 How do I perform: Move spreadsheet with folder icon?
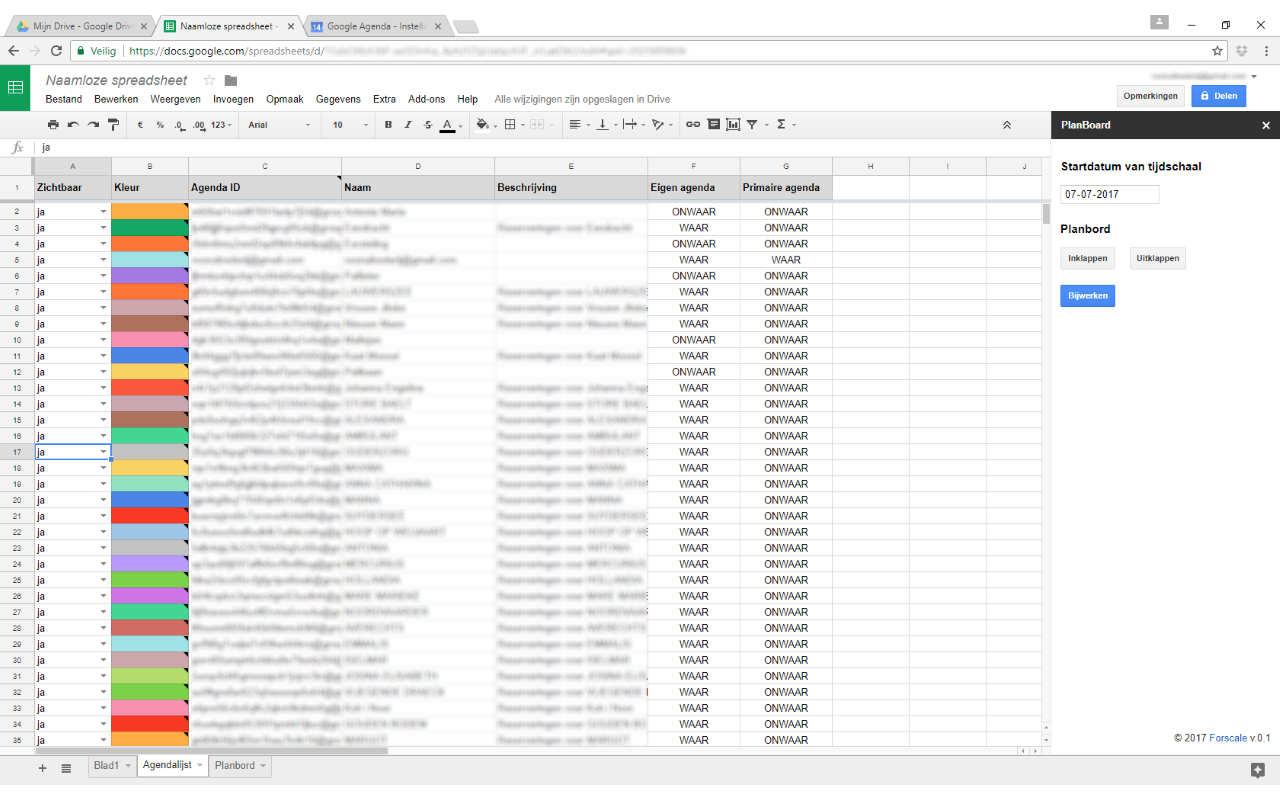point(231,80)
